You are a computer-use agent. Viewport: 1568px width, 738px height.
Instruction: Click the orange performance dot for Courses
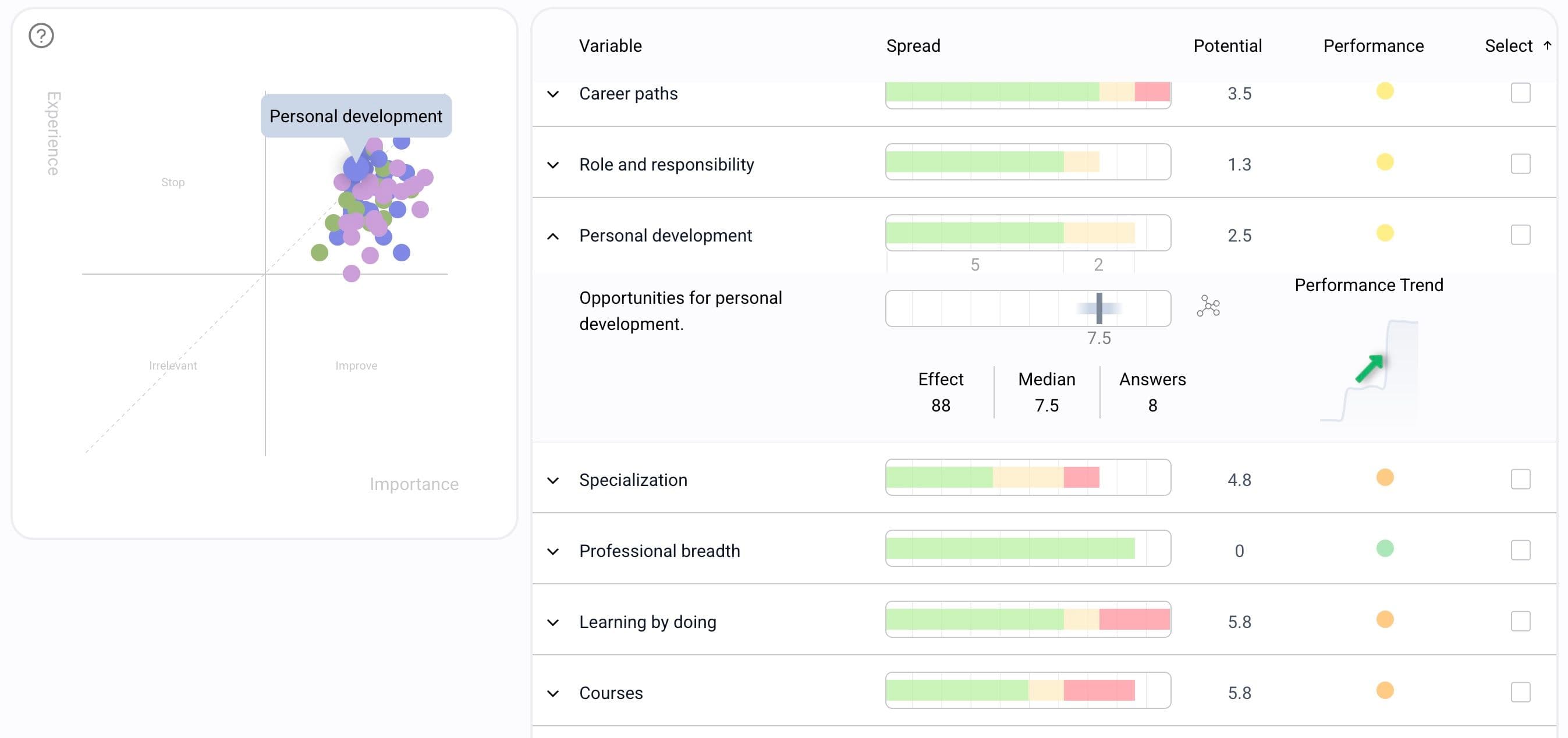tap(1385, 690)
